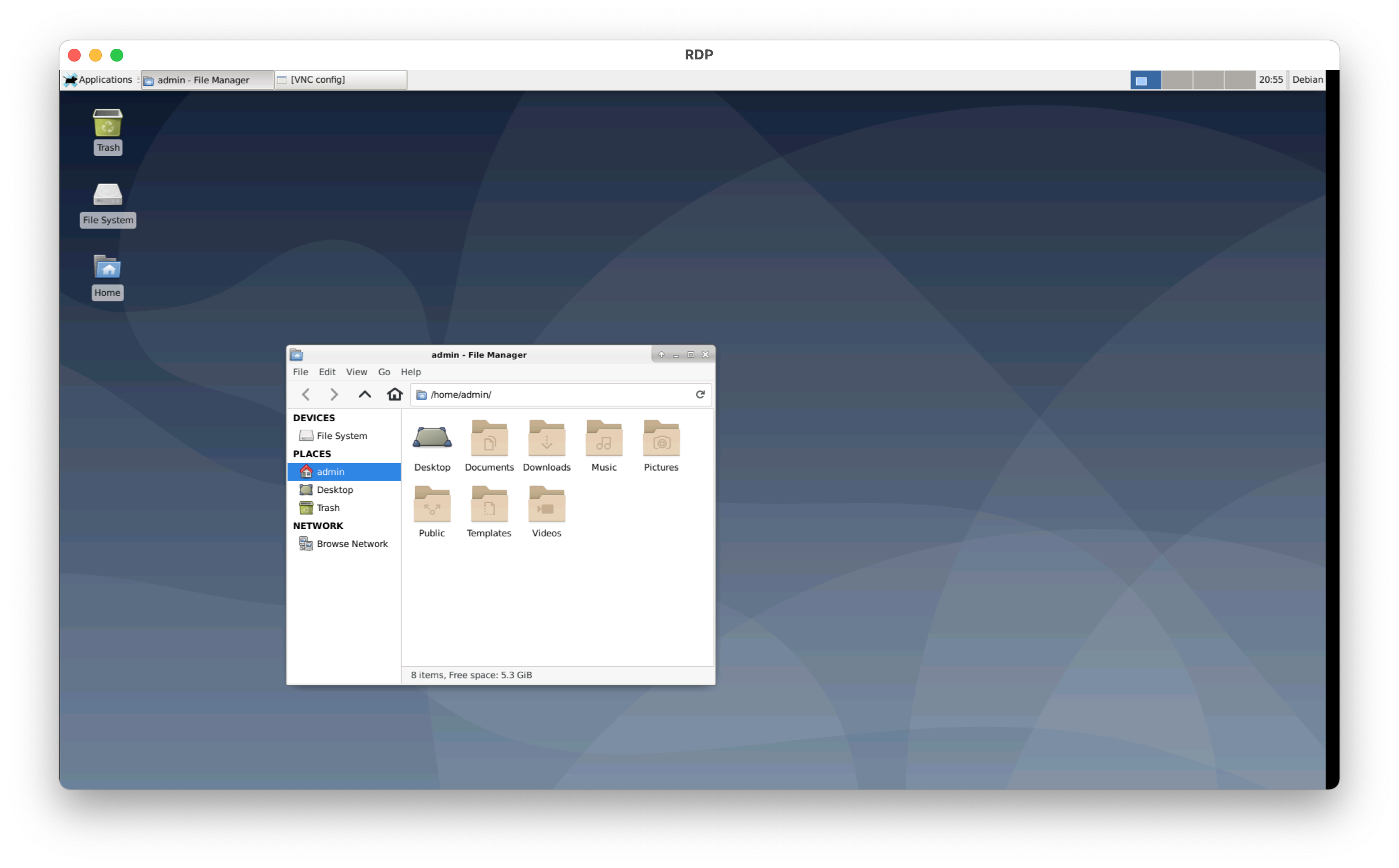The image size is (1399, 868).
Task: Expand the Applications menu in the panel
Action: pyautogui.click(x=100, y=80)
